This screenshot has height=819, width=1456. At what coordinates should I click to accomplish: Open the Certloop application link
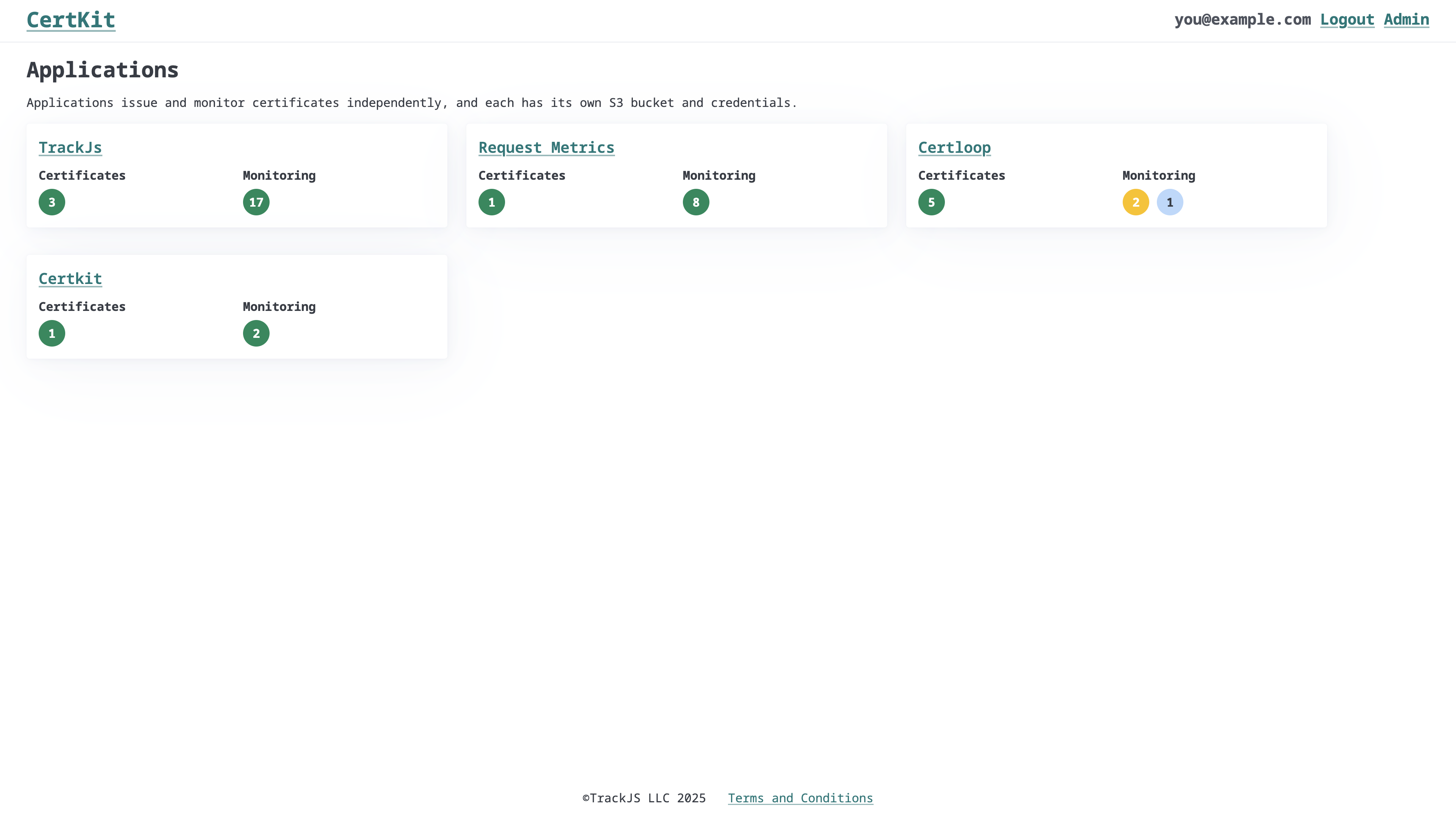coord(954,147)
